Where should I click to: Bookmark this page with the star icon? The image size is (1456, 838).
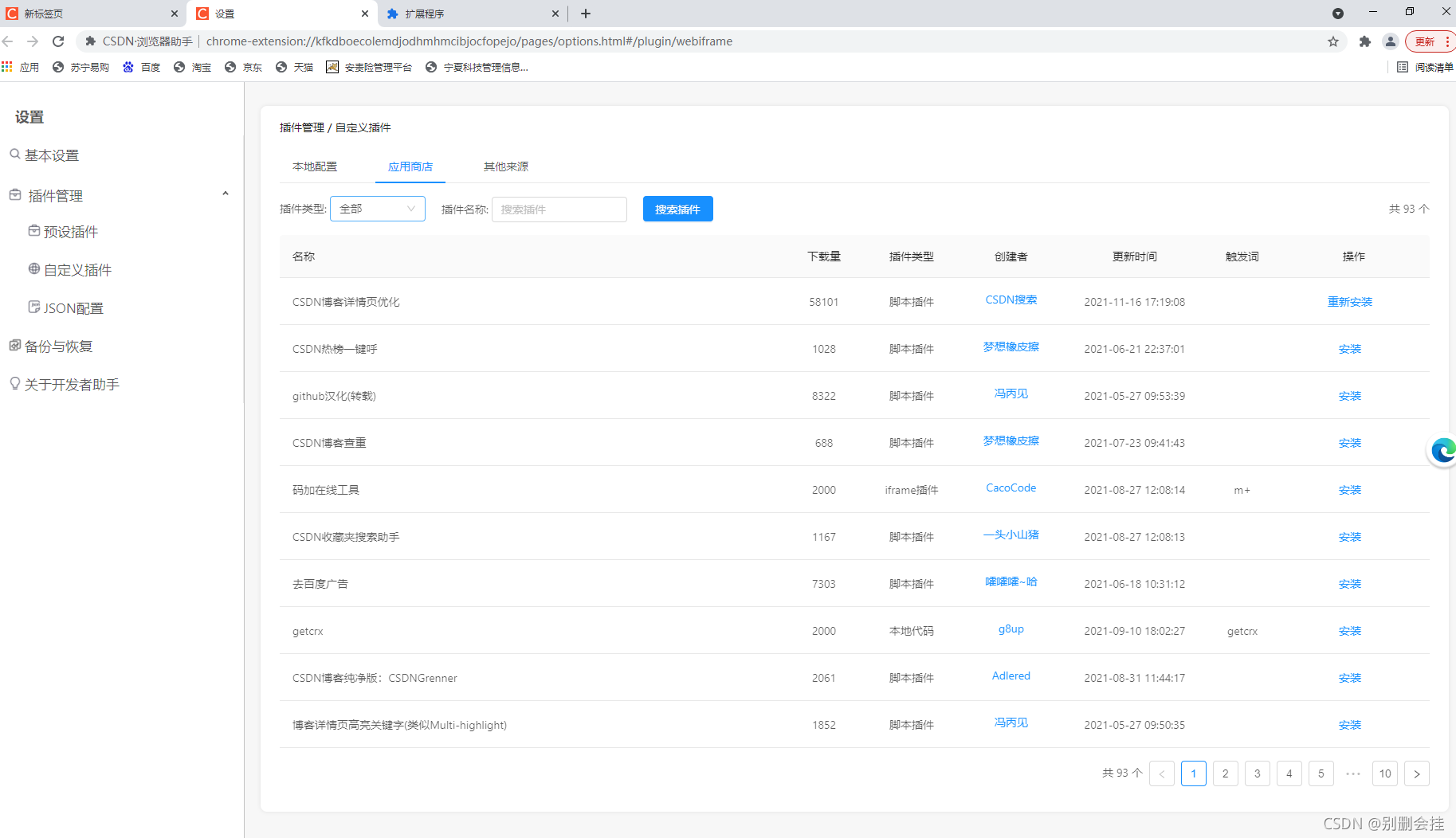coord(1333,41)
